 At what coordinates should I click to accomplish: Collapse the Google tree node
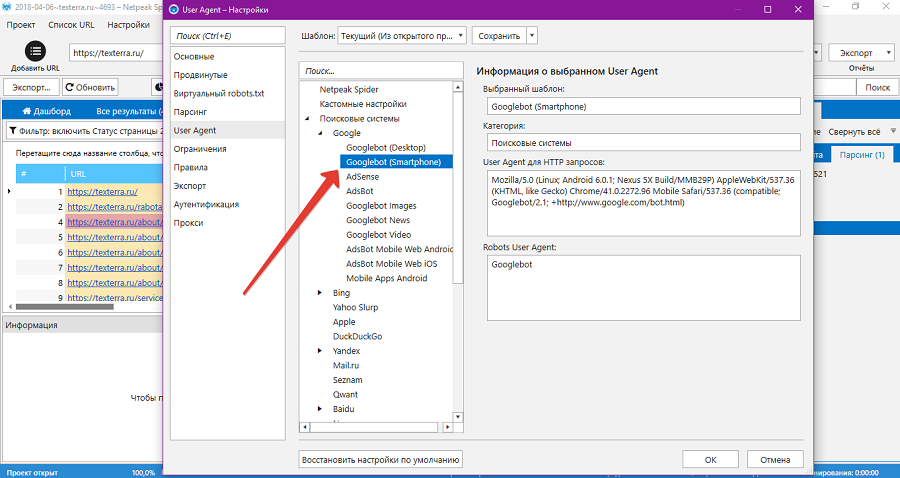(320, 133)
